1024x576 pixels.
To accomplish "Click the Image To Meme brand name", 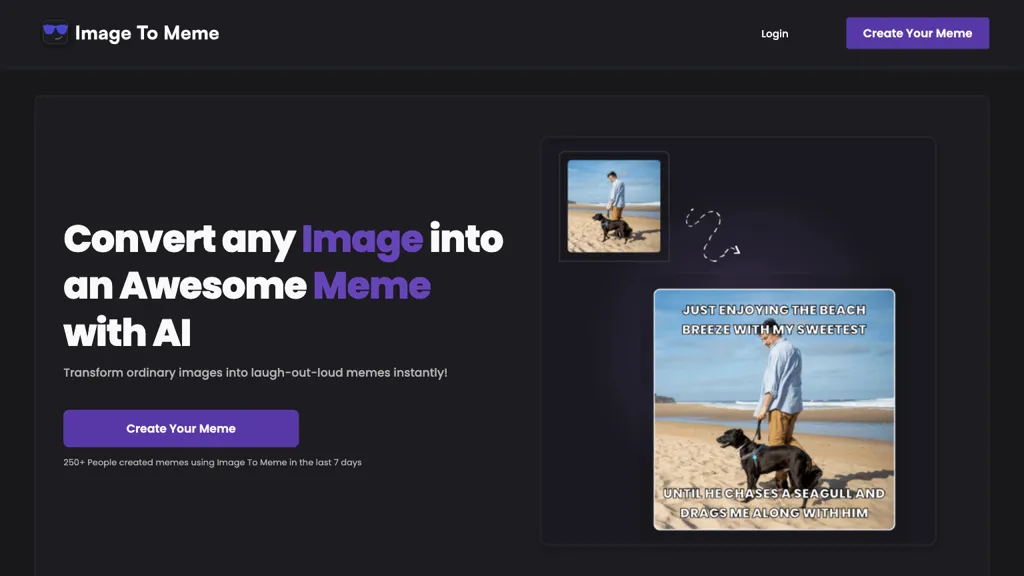I will point(147,33).
